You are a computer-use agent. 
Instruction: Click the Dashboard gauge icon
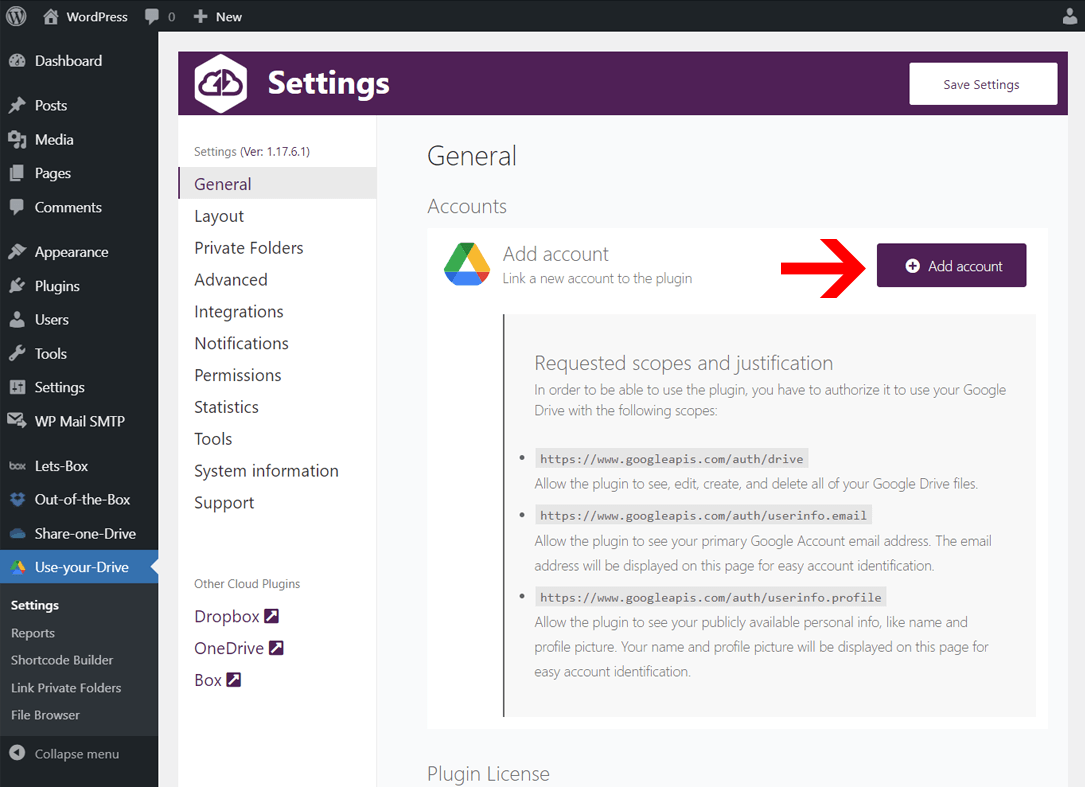[17, 61]
